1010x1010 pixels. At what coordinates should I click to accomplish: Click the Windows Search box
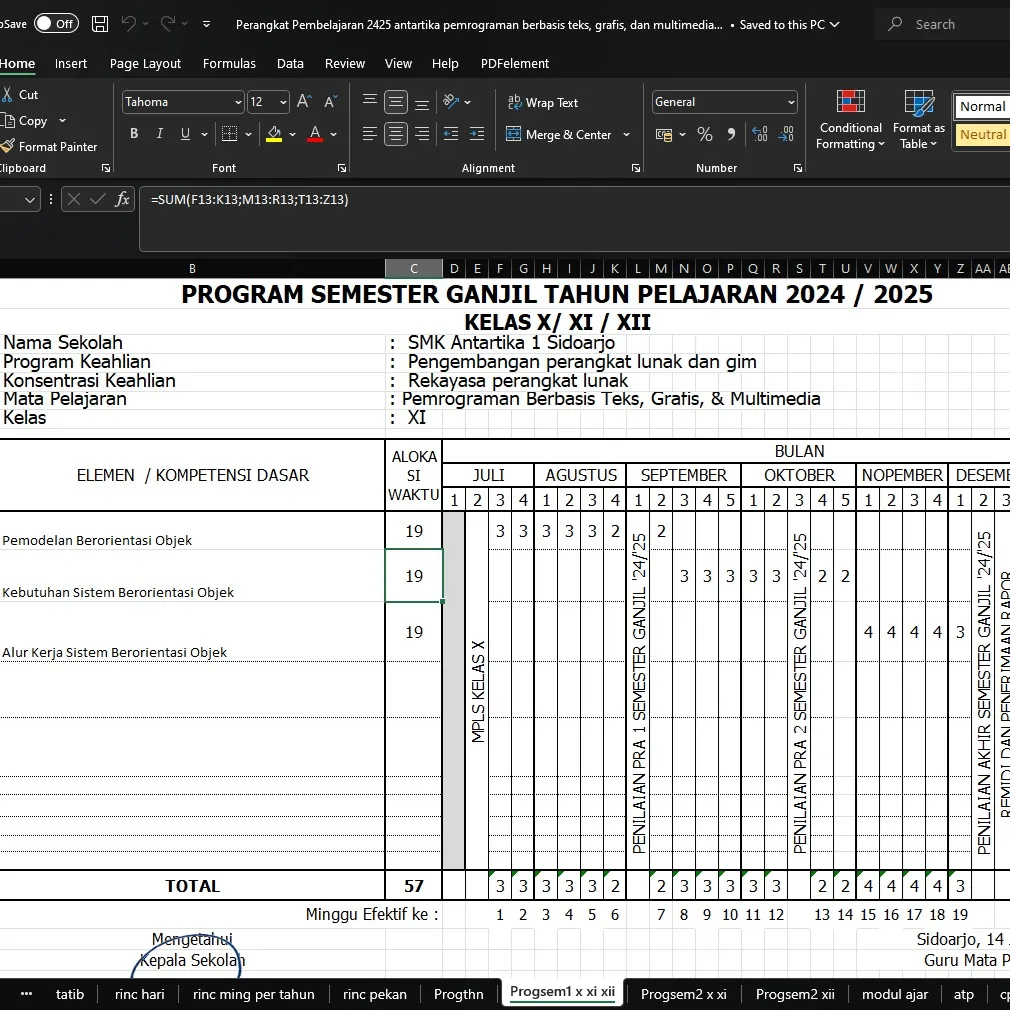click(940, 24)
